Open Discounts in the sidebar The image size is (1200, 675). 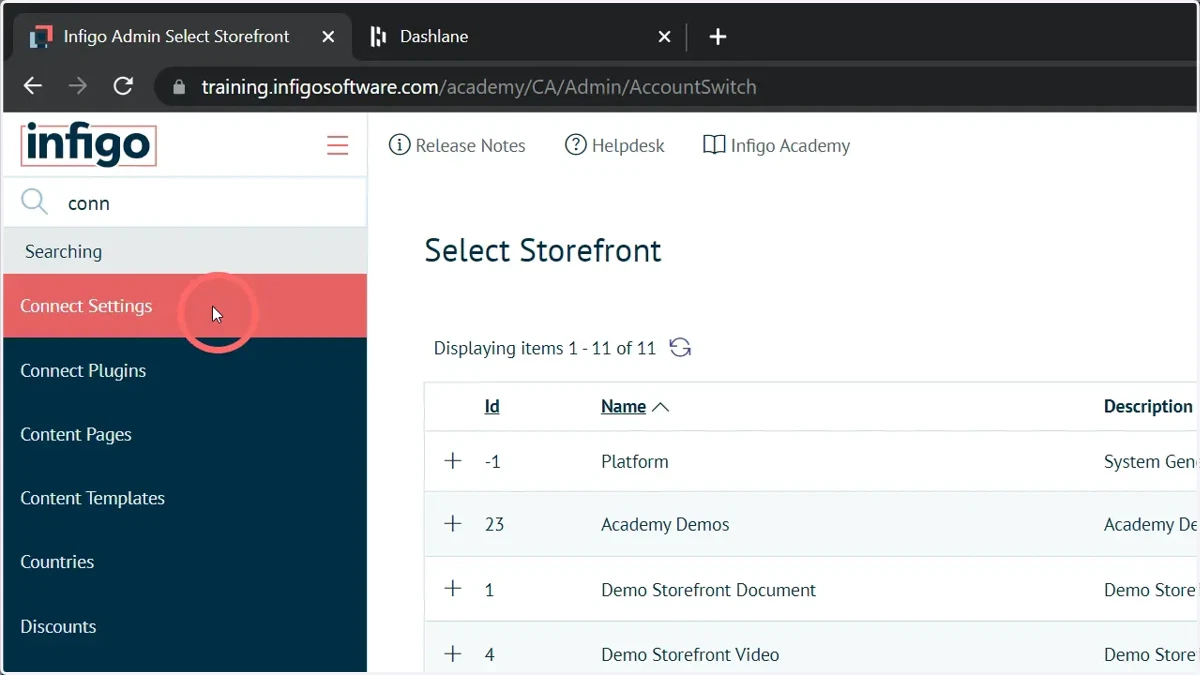(x=185, y=626)
